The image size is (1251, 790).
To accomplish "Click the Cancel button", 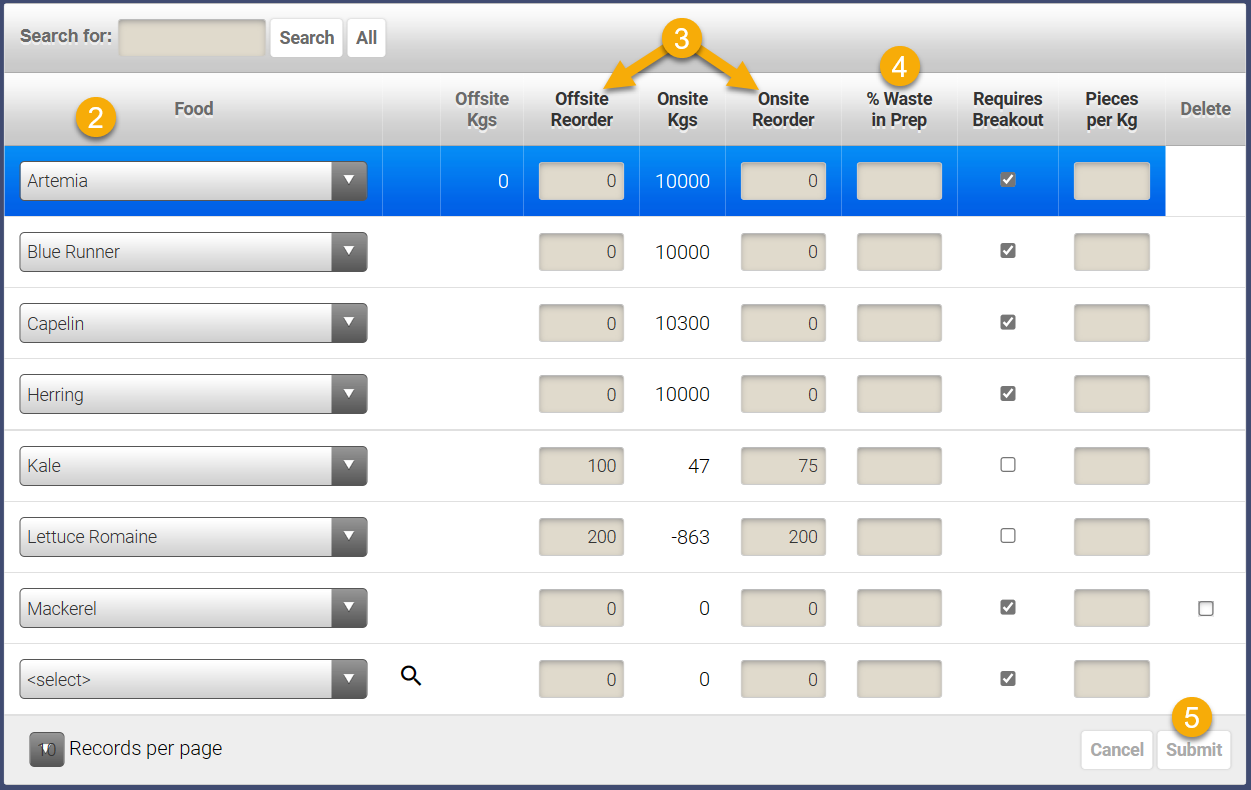I will tap(1116, 750).
